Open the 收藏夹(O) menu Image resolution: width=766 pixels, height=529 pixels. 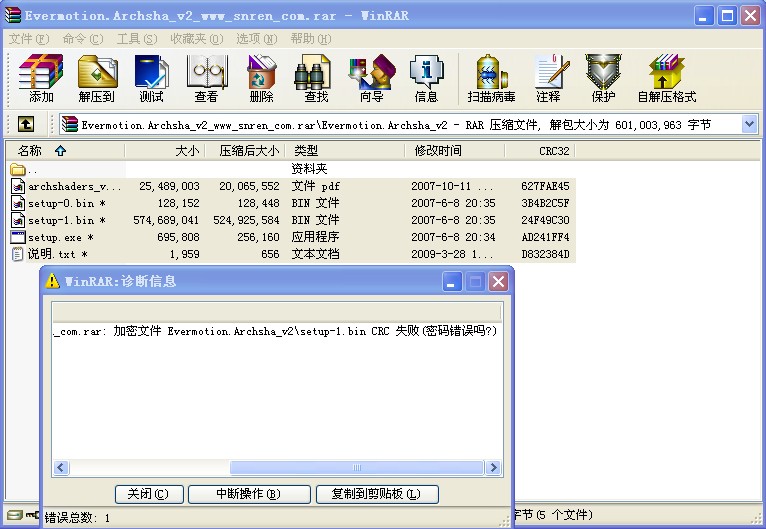point(196,39)
